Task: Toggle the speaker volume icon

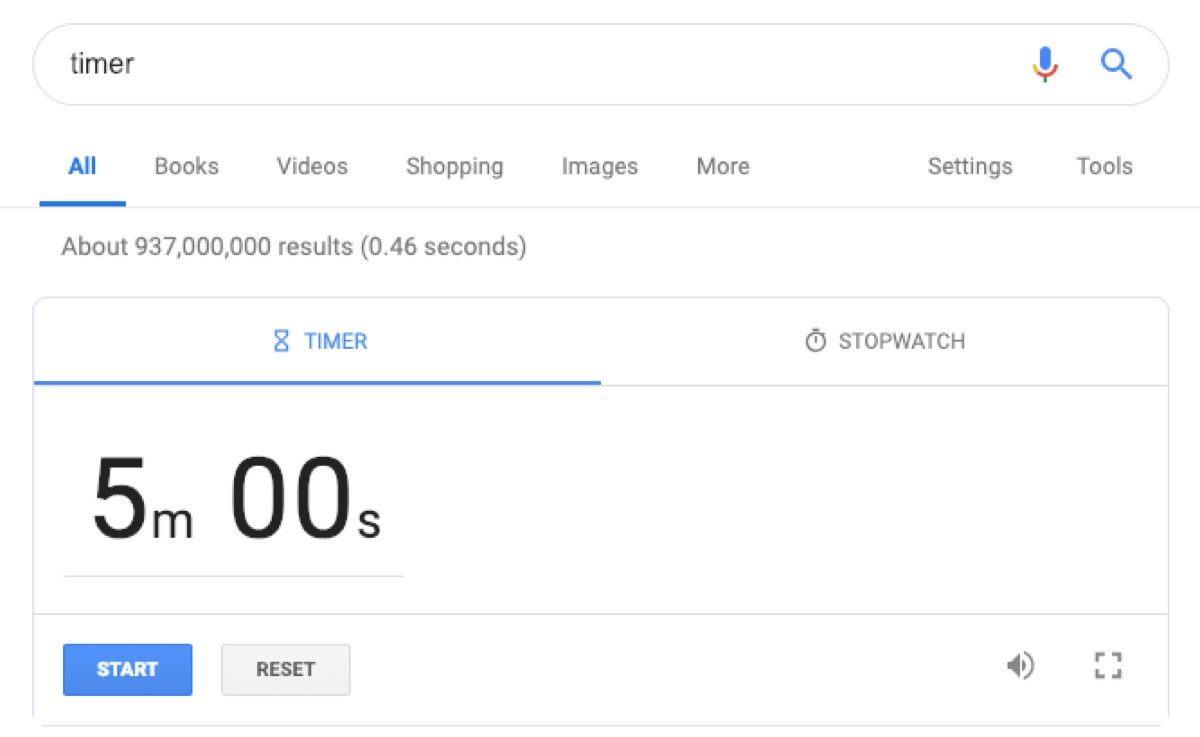Action: click(x=1021, y=665)
